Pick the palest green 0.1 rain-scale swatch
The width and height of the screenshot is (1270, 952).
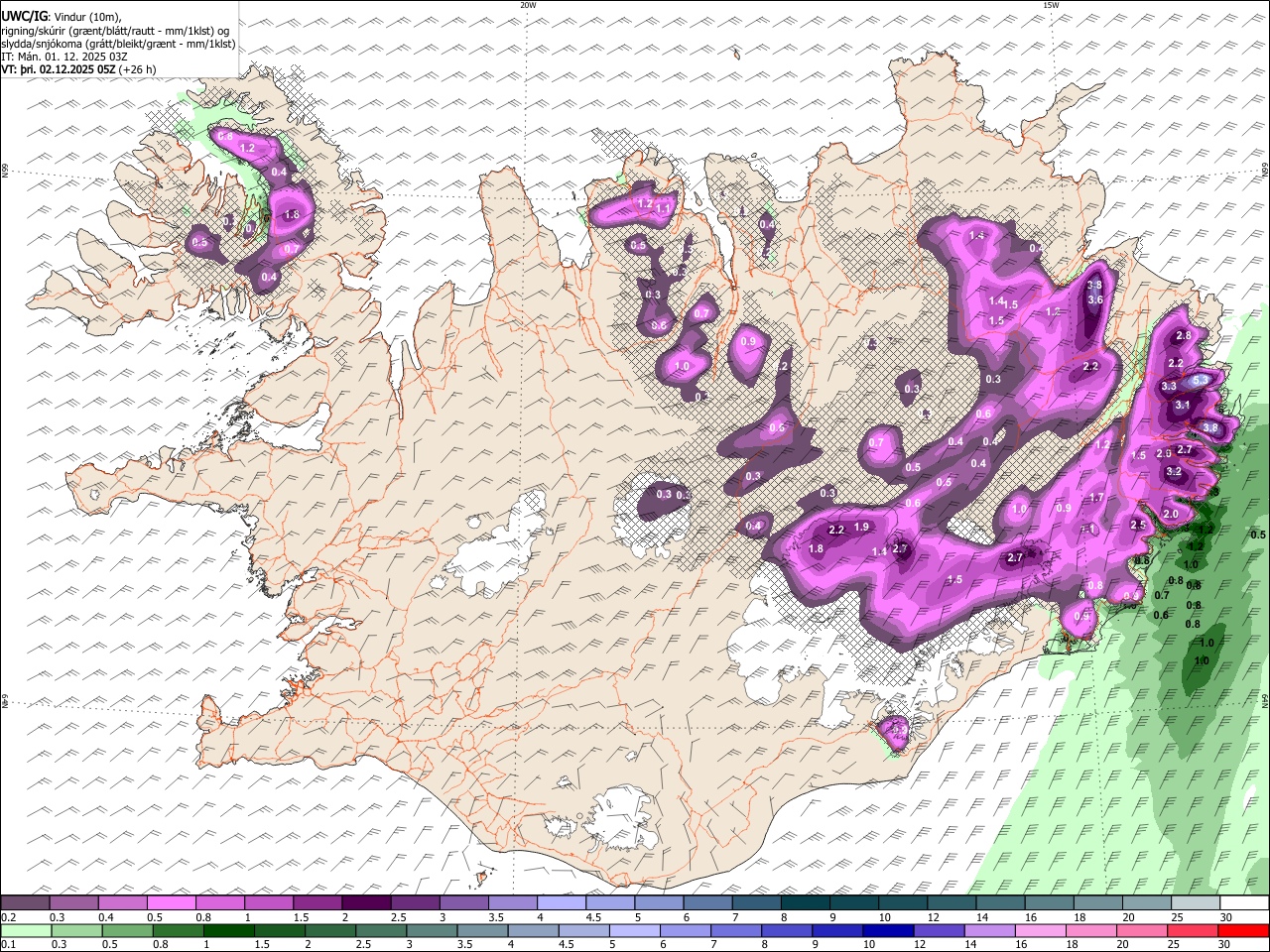click(x=26, y=931)
